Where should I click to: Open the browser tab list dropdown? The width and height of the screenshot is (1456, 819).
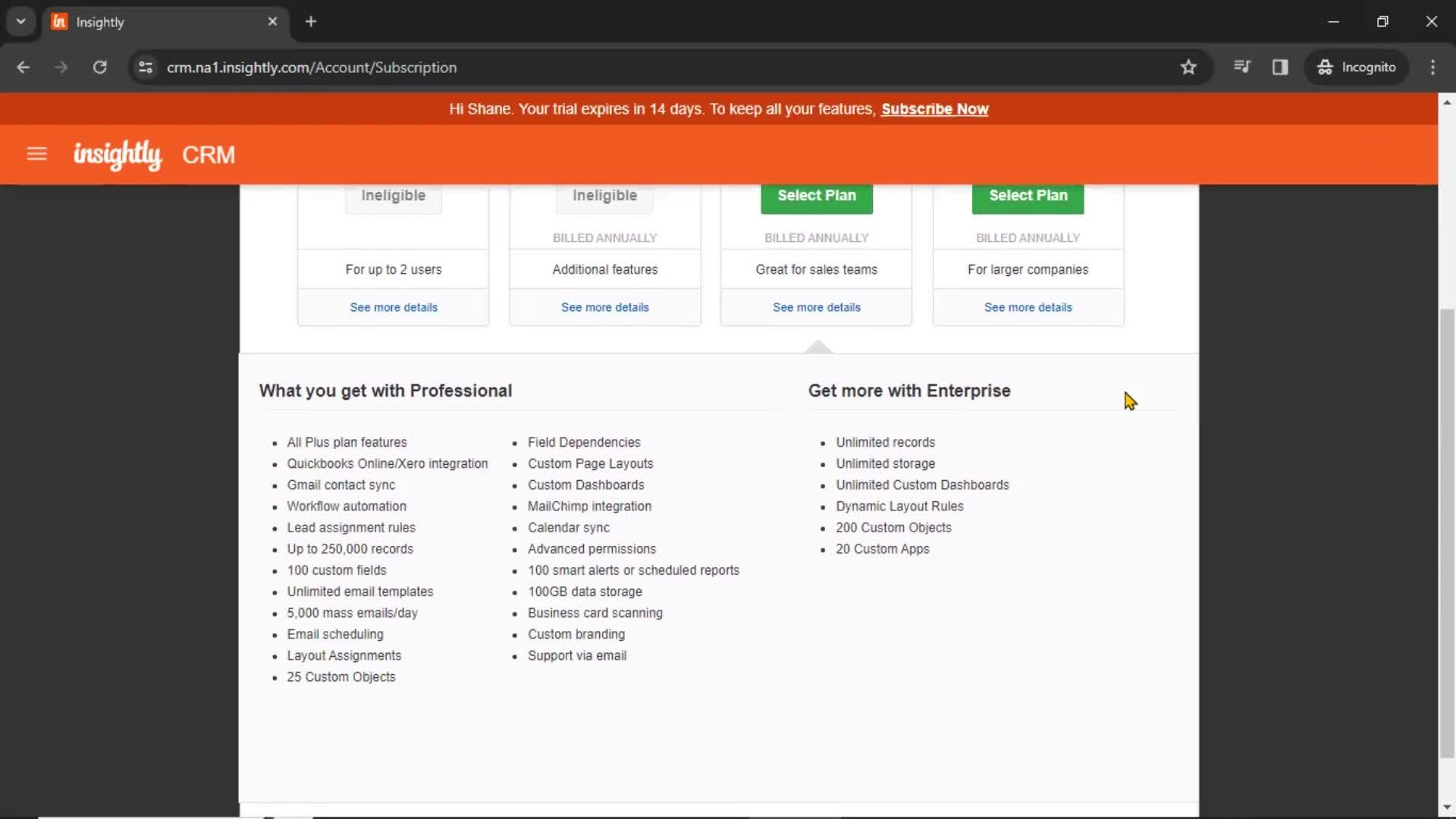(21, 21)
